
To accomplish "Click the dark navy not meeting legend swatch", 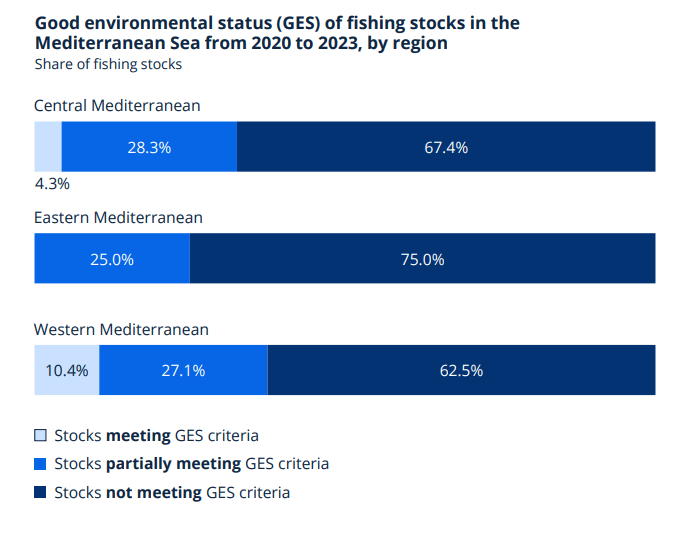I will click(x=40, y=492).
